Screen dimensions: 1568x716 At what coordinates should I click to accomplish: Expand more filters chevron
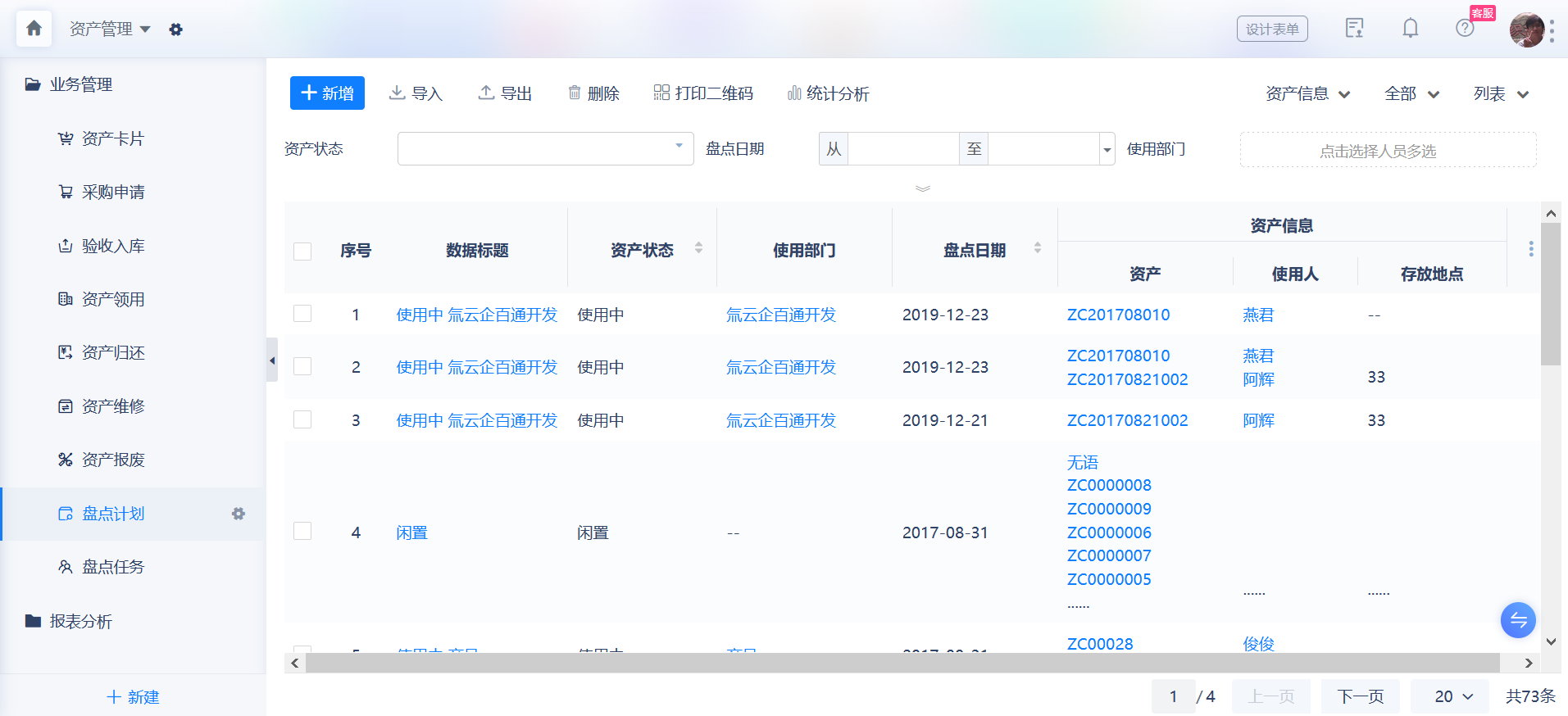923,188
